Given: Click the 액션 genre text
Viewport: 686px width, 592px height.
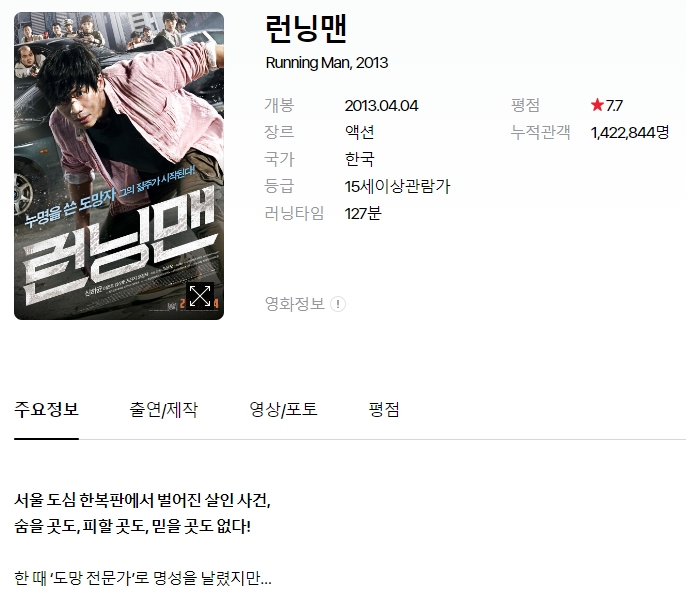Looking at the screenshot, I should pyautogui.click(x=360, y=132).
